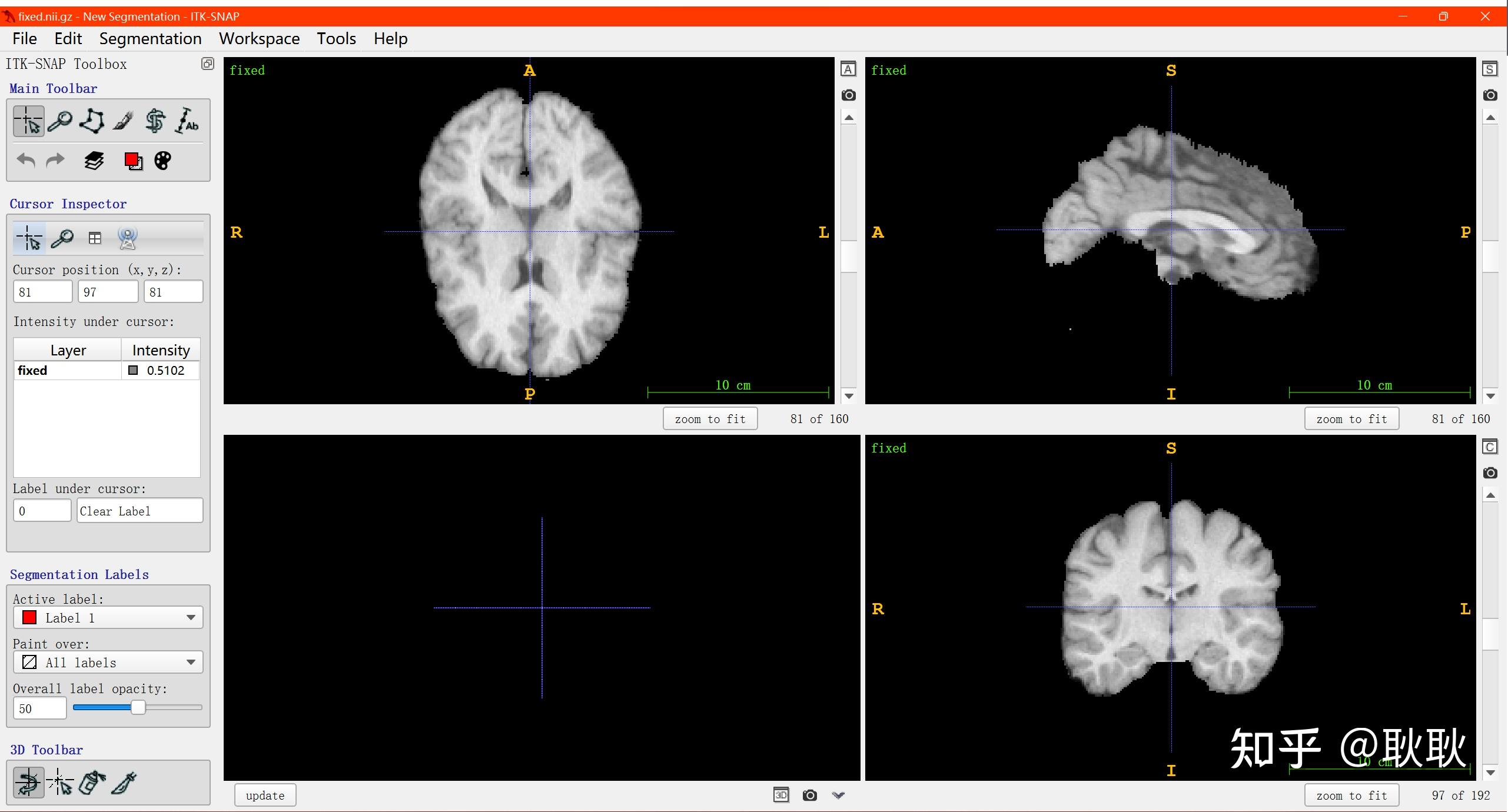Viewport: 1508px width, 812px height.
Task: Select the 3D spray can tool
Action: [92, 783]
